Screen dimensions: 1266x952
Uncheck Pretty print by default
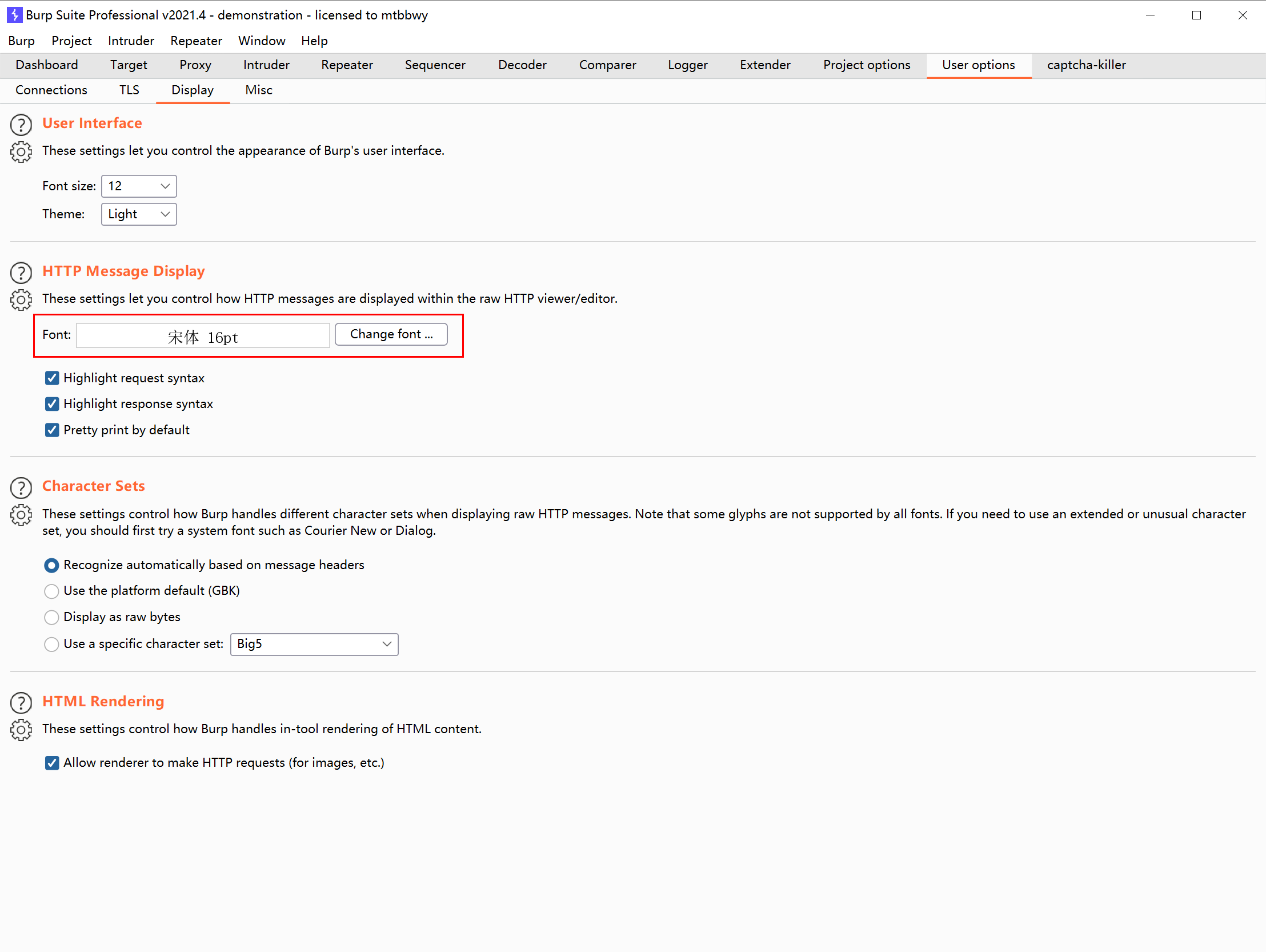click(x=51, y=430)
